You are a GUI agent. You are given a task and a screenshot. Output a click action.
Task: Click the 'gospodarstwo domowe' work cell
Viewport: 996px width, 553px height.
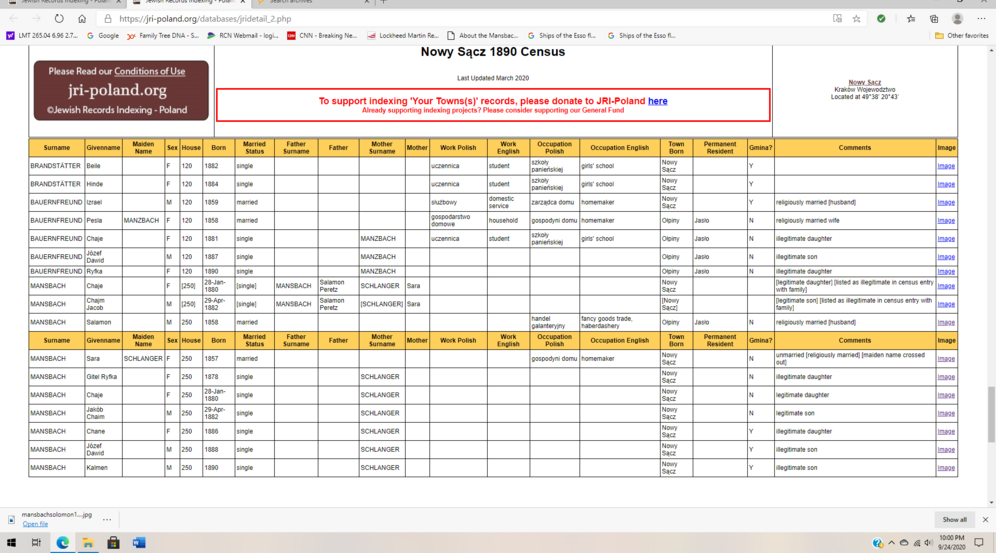[458, 220]
